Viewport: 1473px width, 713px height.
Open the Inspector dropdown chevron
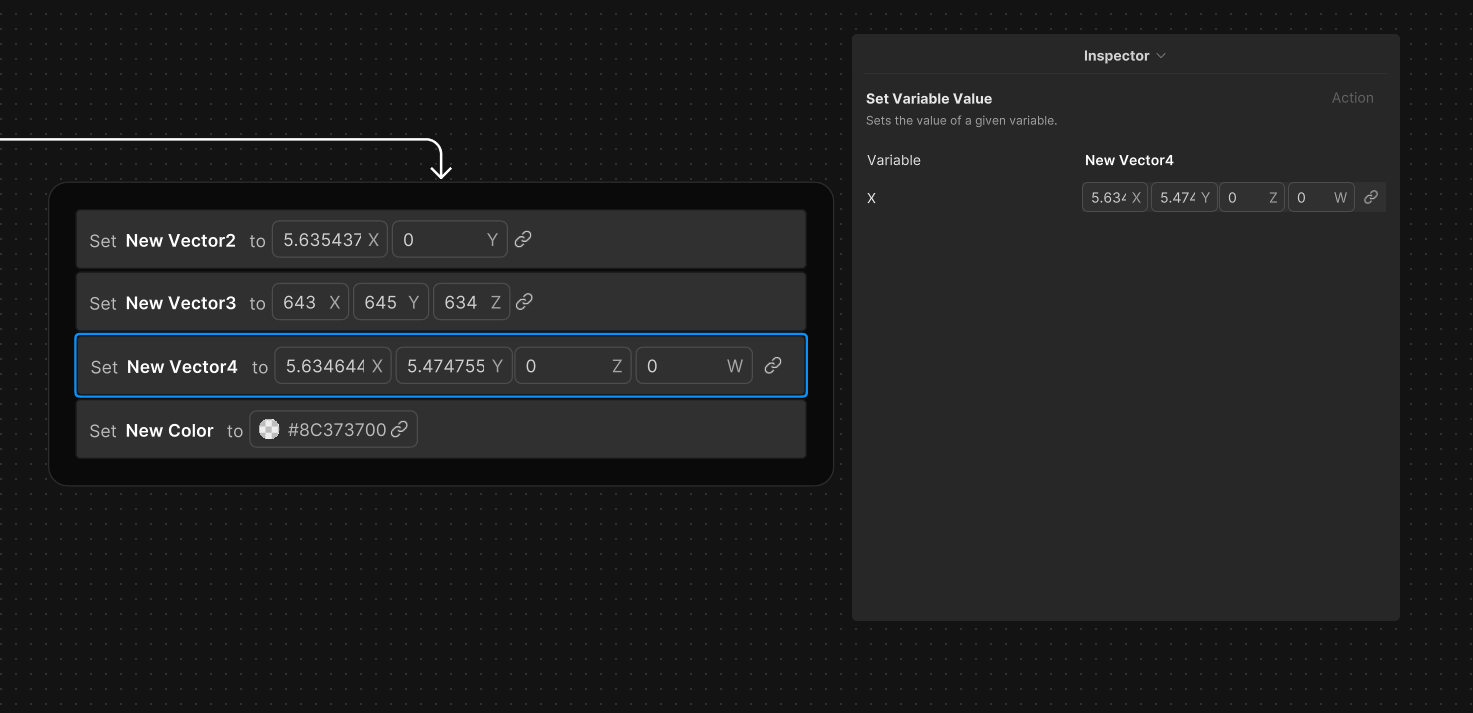coord(1160,55)
